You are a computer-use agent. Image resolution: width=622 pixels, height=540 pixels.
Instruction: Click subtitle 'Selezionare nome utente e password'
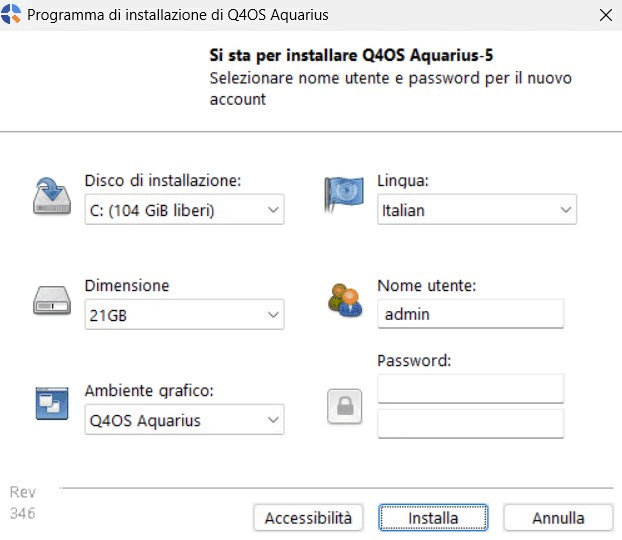[x=344, y=78]
